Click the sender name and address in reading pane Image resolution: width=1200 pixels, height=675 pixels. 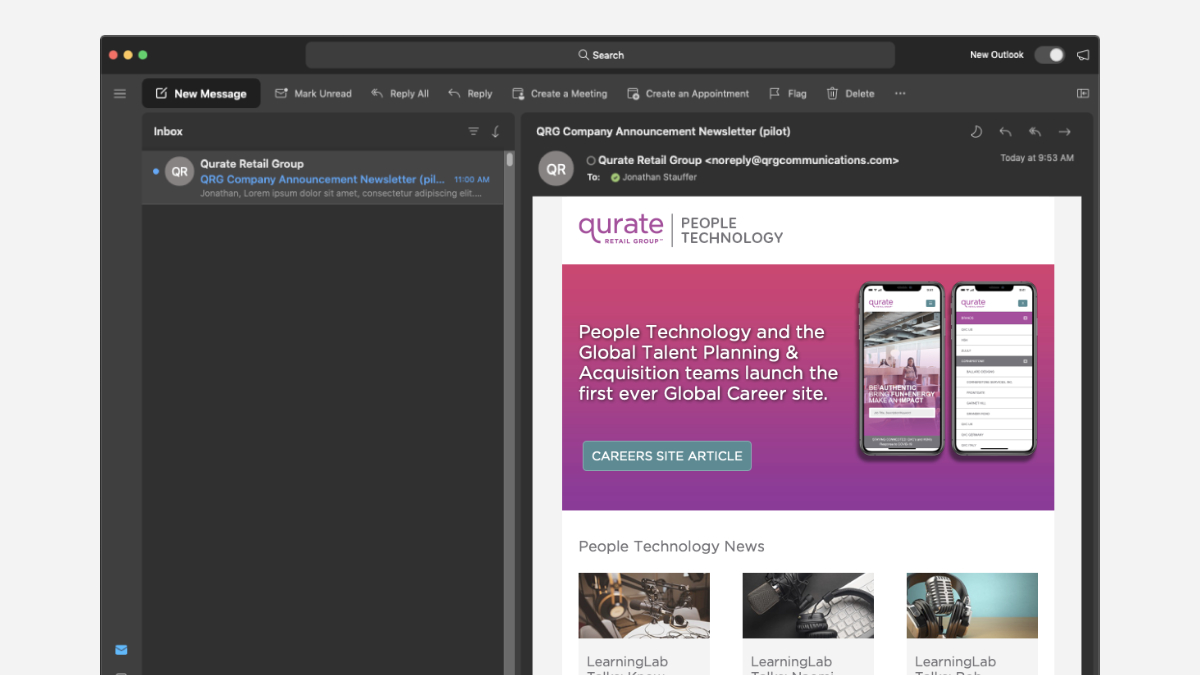click(748, 160)
